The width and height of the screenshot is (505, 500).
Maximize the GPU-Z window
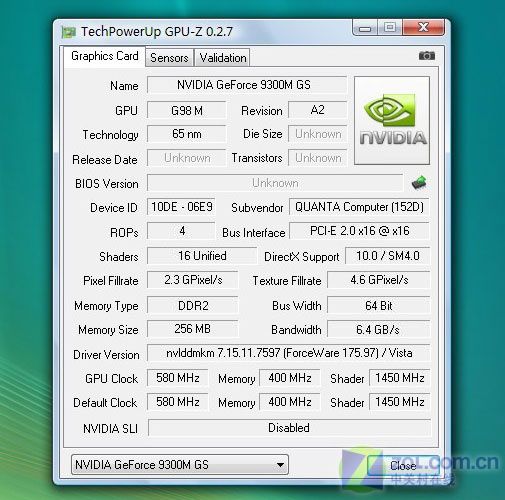[390, 27]
